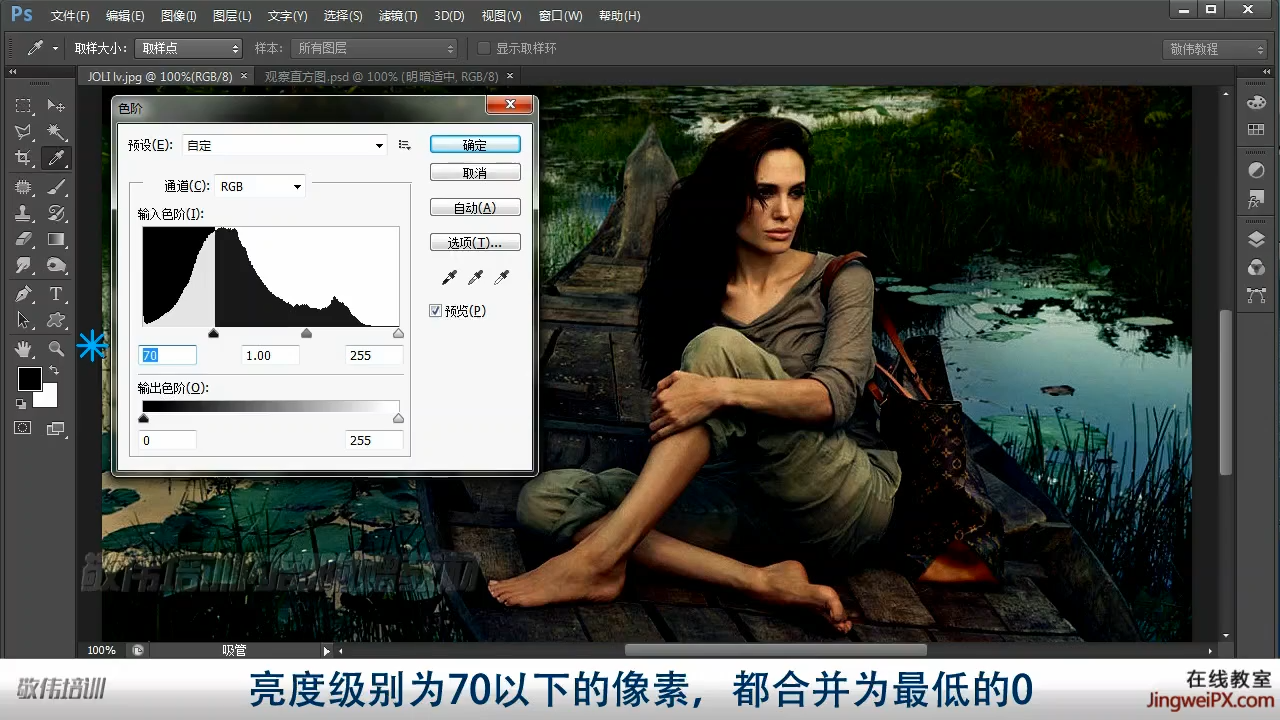Switch to the 观察直方图.psd document tab

(x=381, y=76)
